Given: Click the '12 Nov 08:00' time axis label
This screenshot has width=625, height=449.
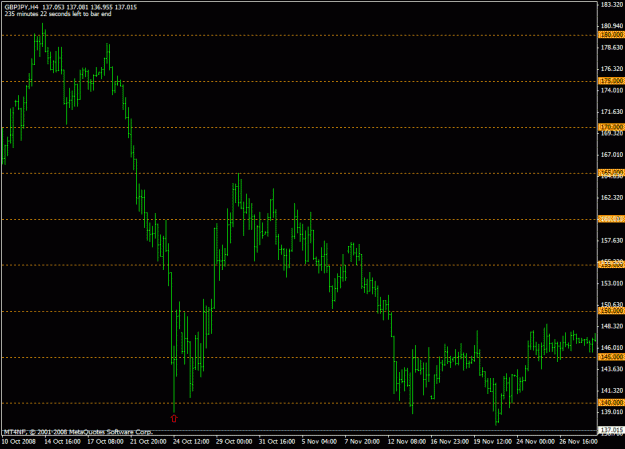Looking at the screenshot, I should tap(407, 441).
